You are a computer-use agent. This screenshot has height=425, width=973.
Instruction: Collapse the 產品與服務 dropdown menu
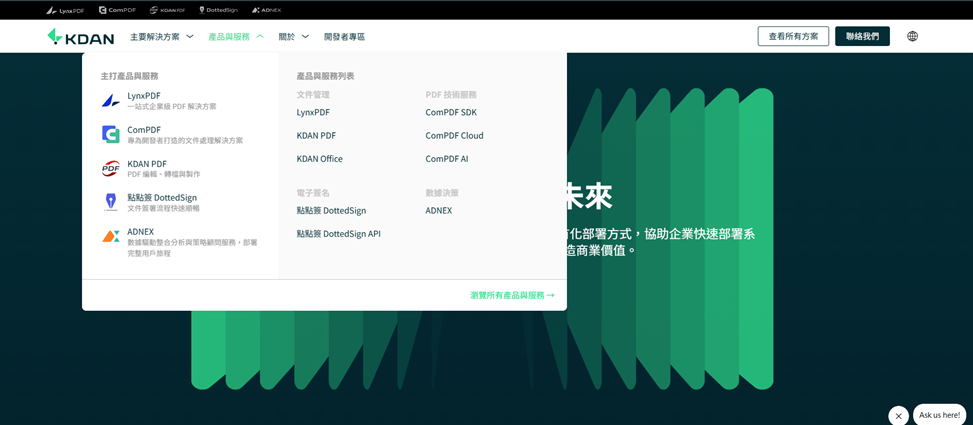pyautogui.click(x=235, y=37)
